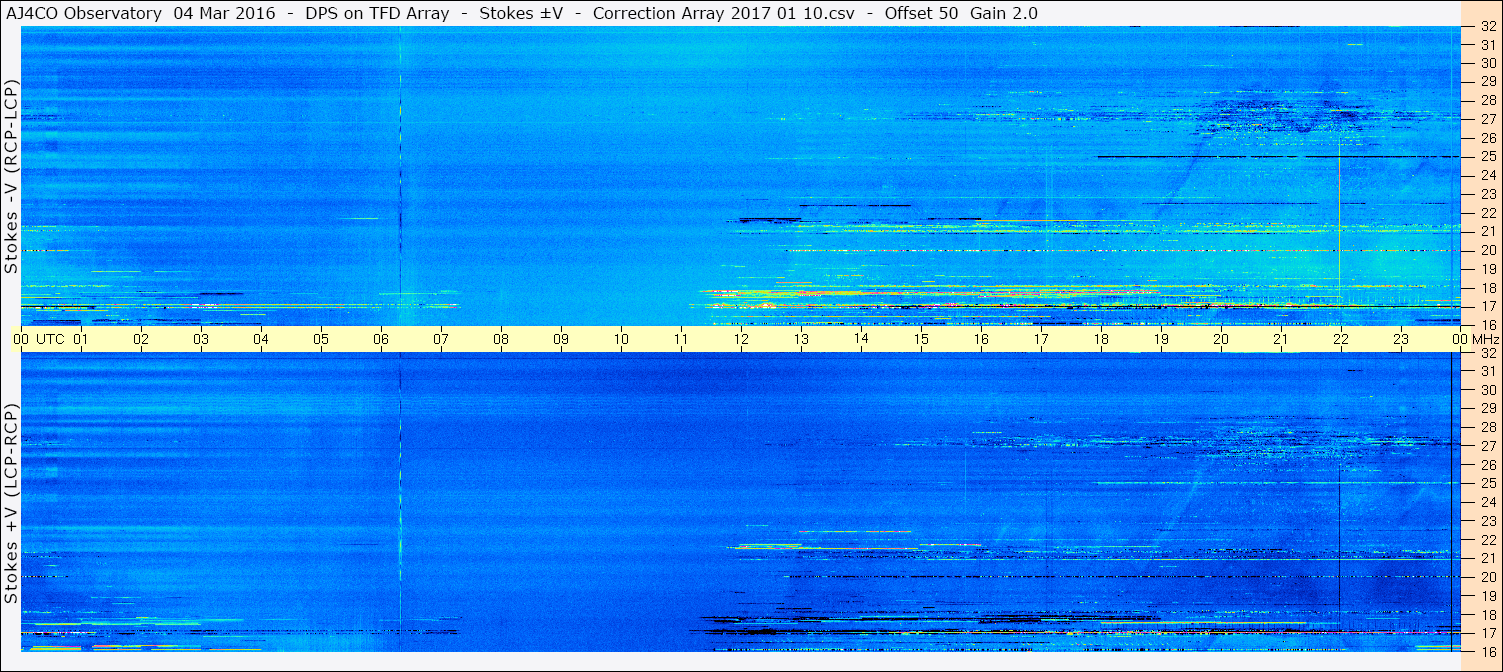
Task: Click the 'Offset 50' value in header
Action: point(920,13)
